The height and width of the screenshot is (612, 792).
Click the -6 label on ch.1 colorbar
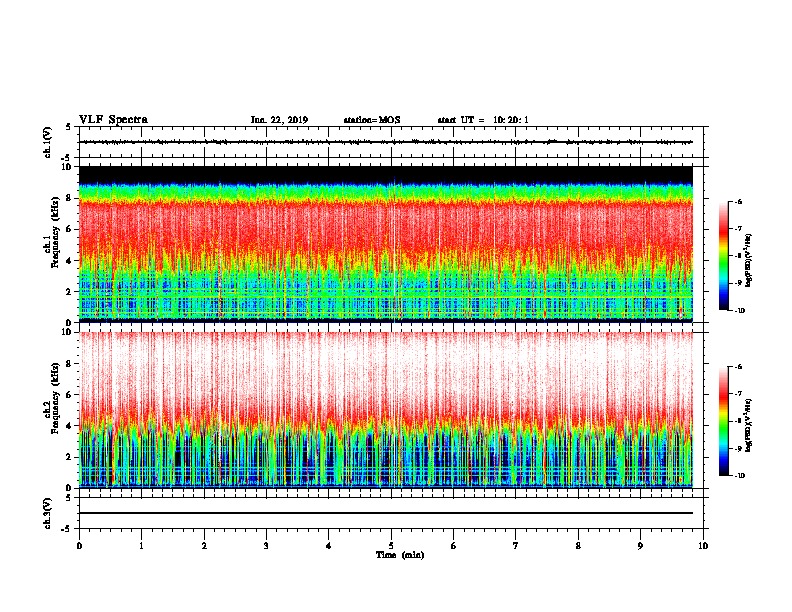pyautogui.click(x=737, y=202)
